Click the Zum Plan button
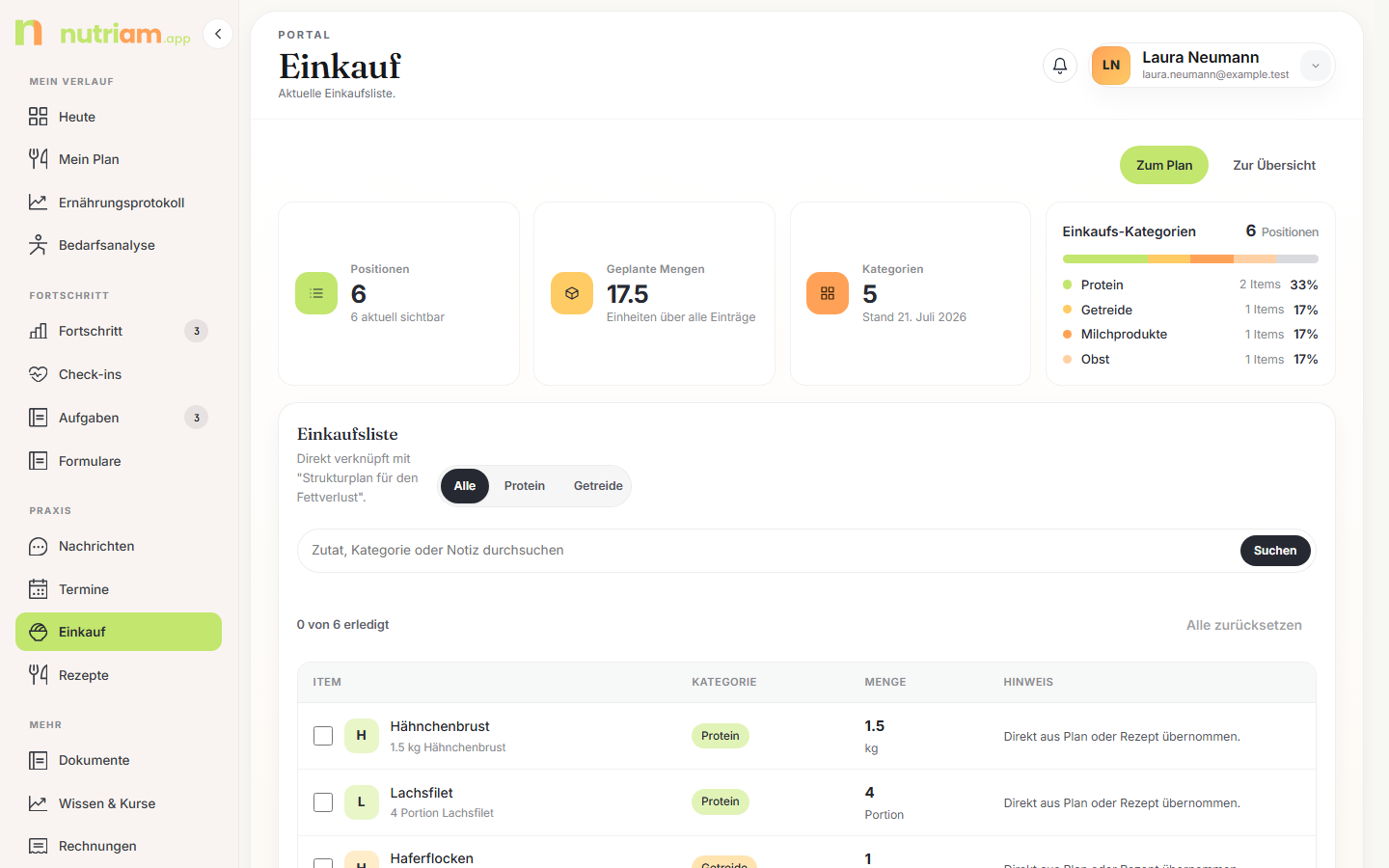 1164,165
